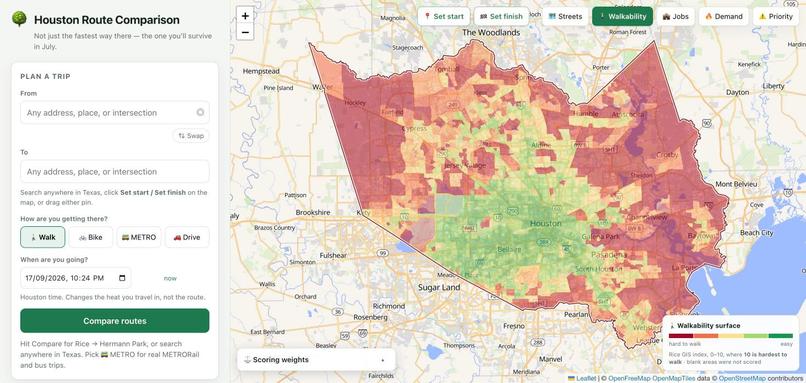The image size is (806, 383).
Task: Open the OpenFreeMap attribution link
Action: 630,378
